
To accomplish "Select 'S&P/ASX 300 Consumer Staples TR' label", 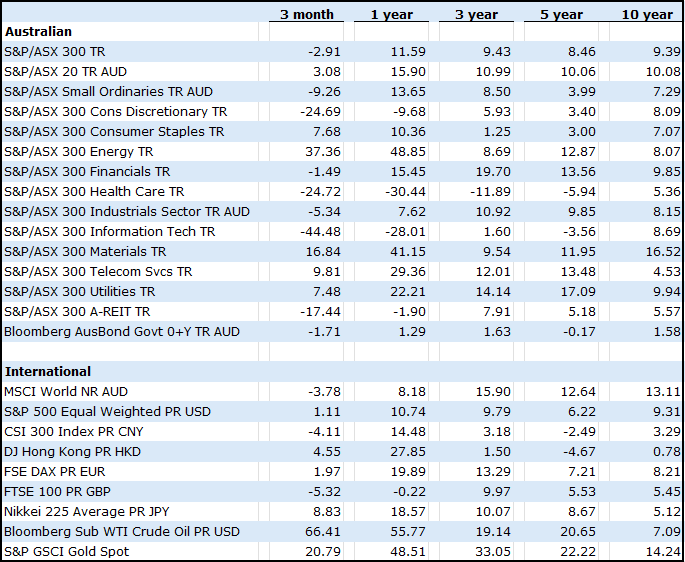I will [114, 132].
